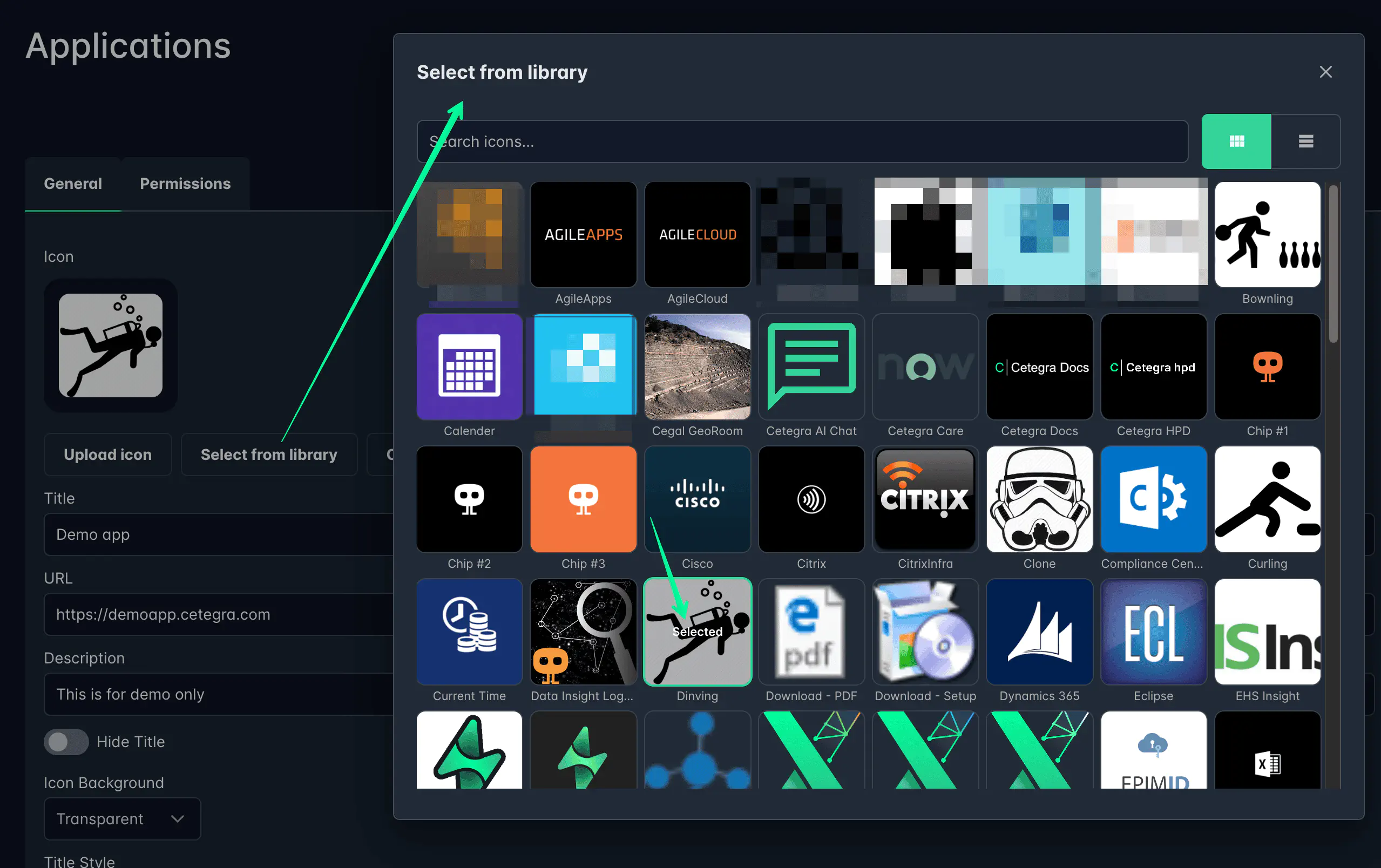
Task: Open the Icon Background Transparent dropdown
Action: click(122, 818)
